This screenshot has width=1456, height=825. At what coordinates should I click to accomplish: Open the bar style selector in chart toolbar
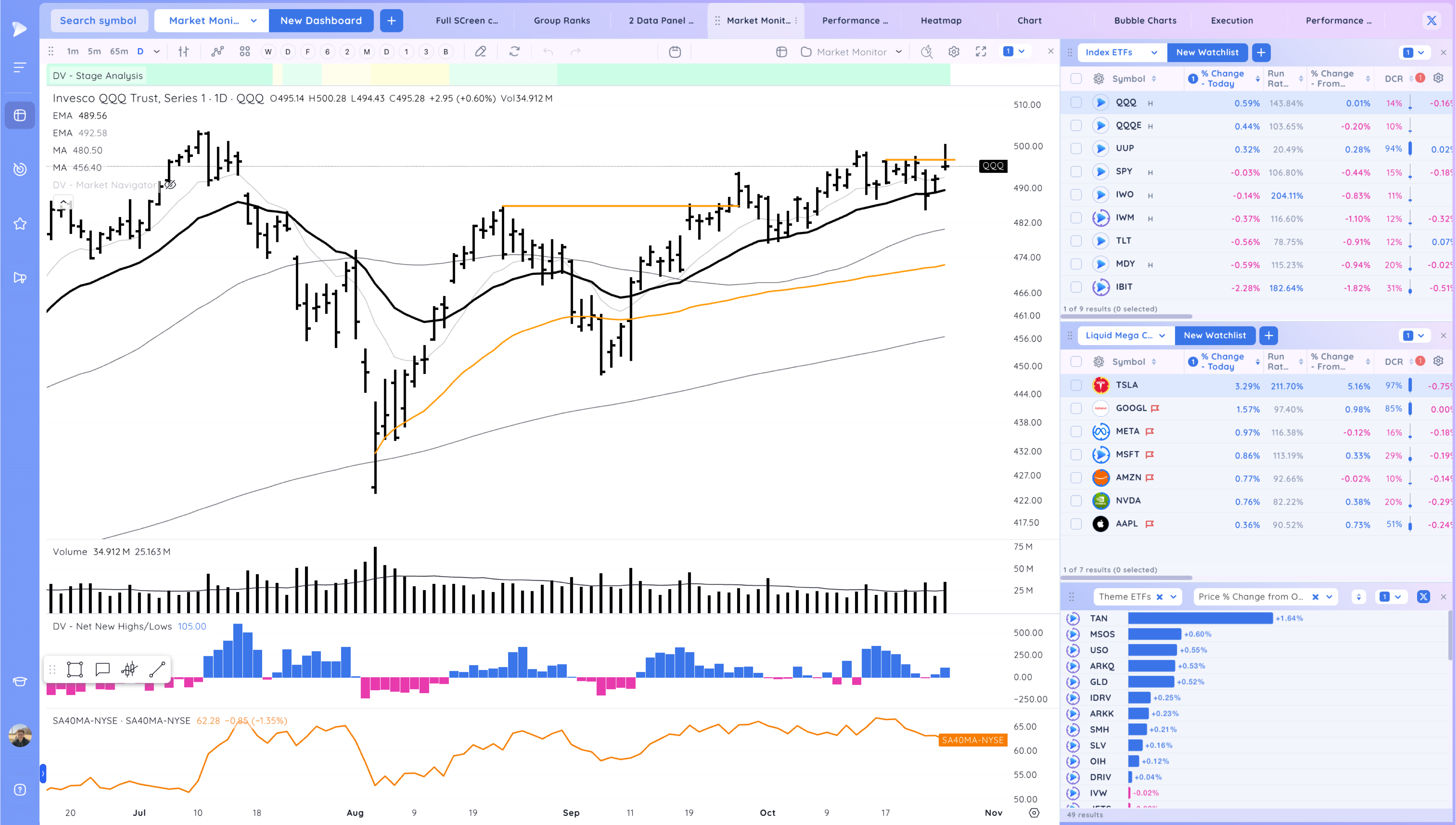183,52
